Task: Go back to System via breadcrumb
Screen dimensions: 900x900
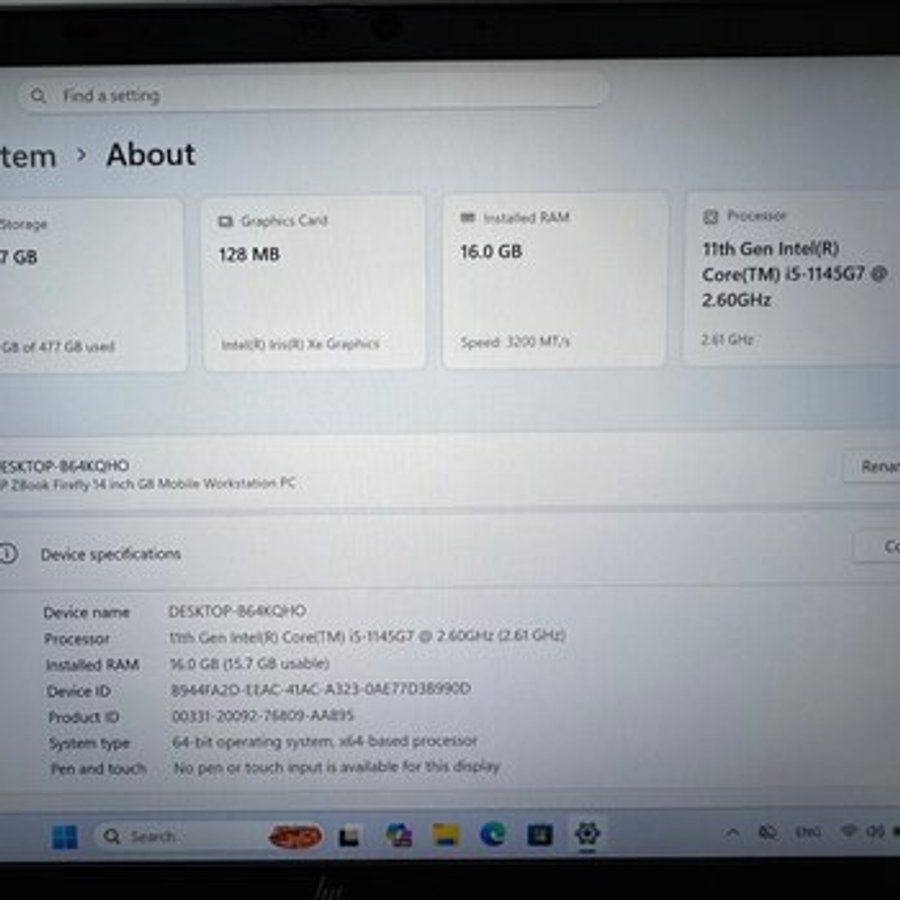Action: pyautogui.click(x=28, y=157)
